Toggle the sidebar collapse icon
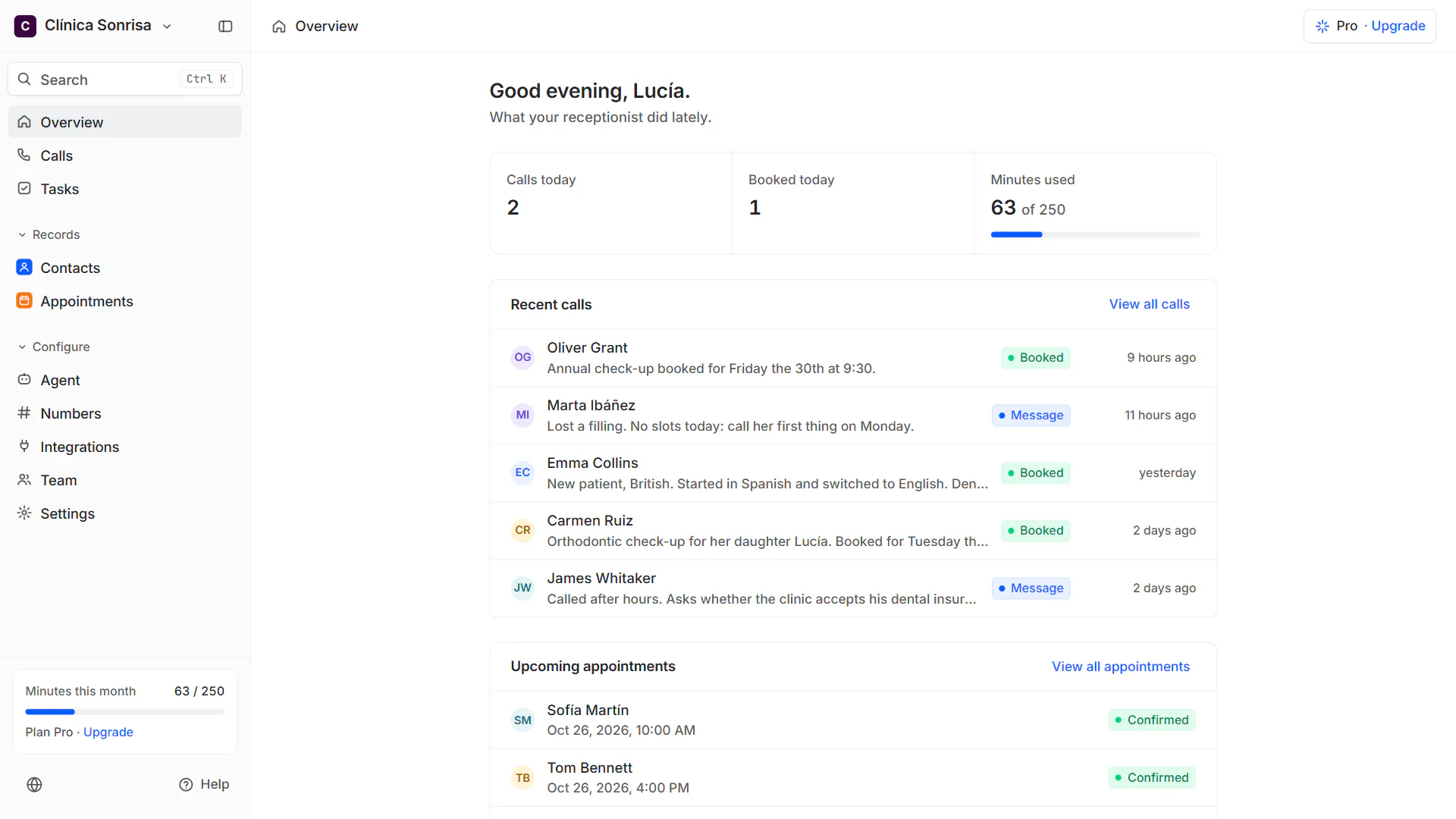 tap(225, 26)
